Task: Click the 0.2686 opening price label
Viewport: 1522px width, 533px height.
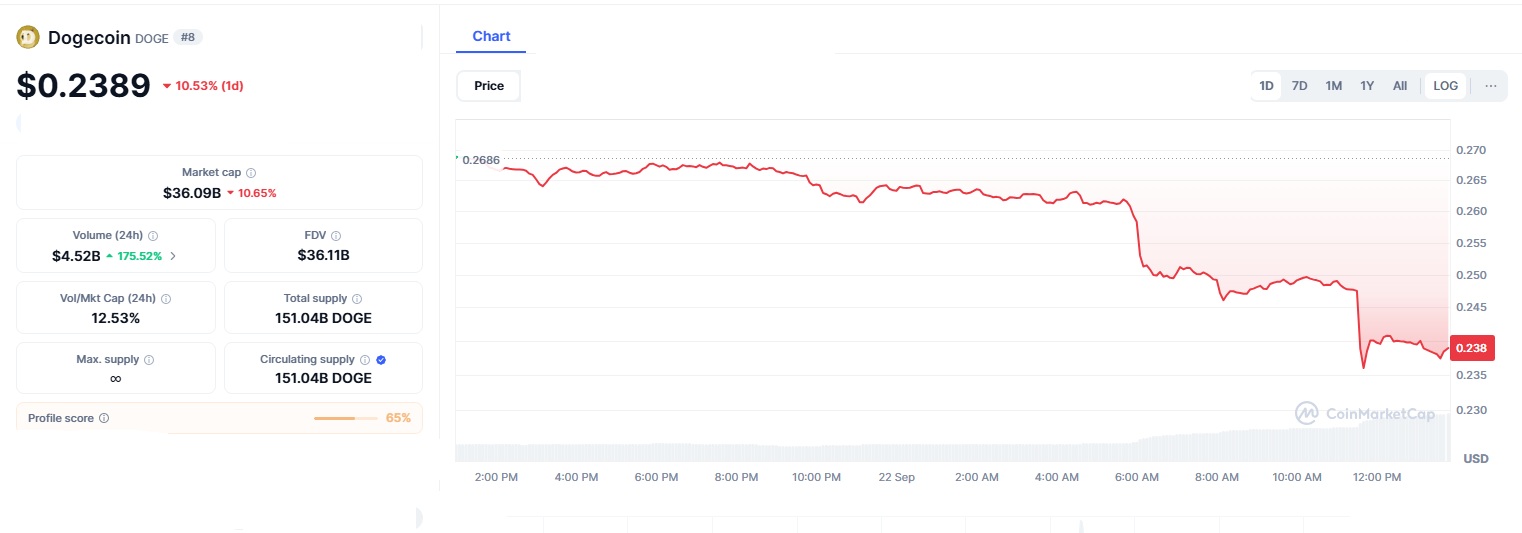Action: pyautogui.click(x=480, y=160)
